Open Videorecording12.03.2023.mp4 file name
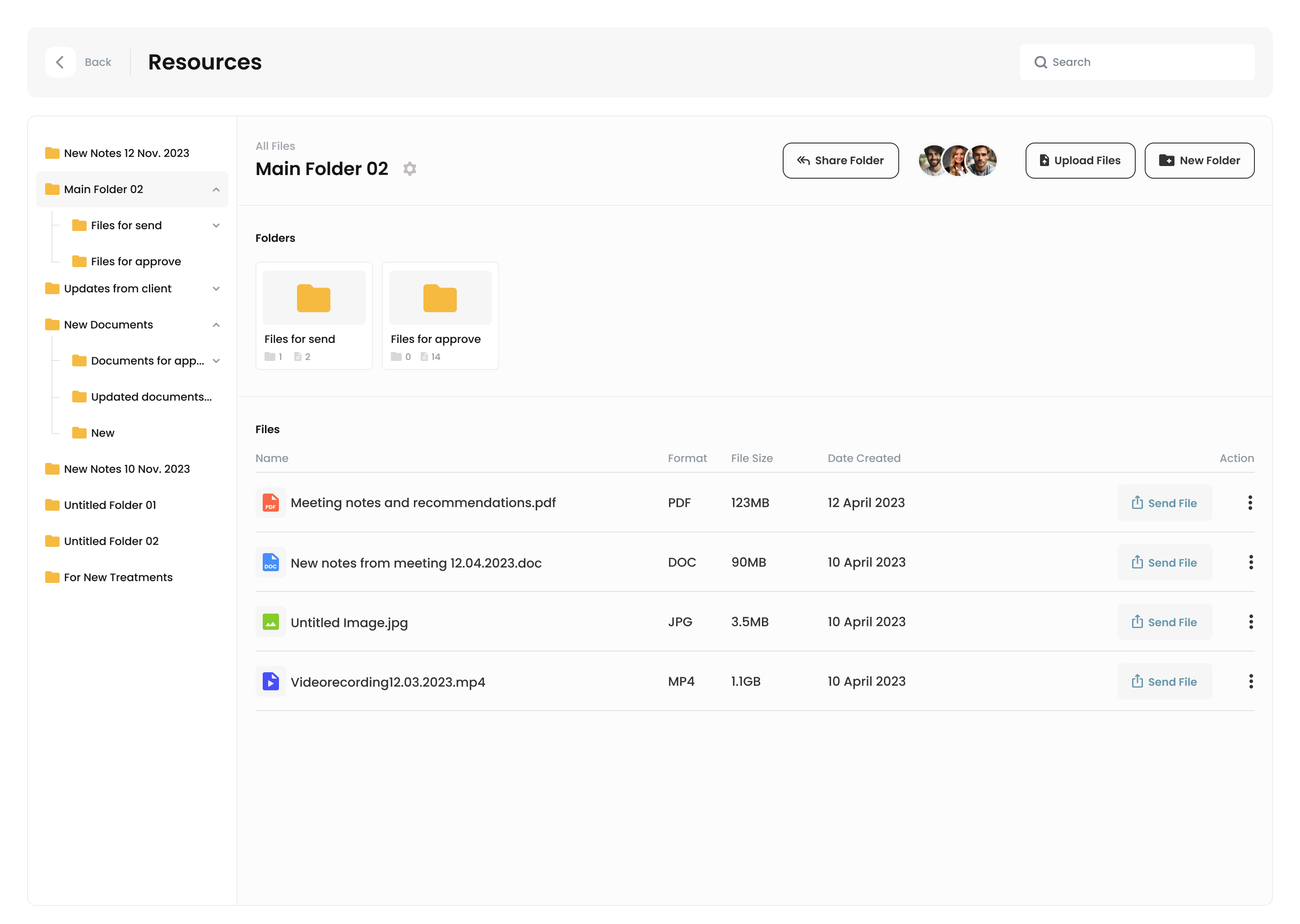 tap(388, 682)
